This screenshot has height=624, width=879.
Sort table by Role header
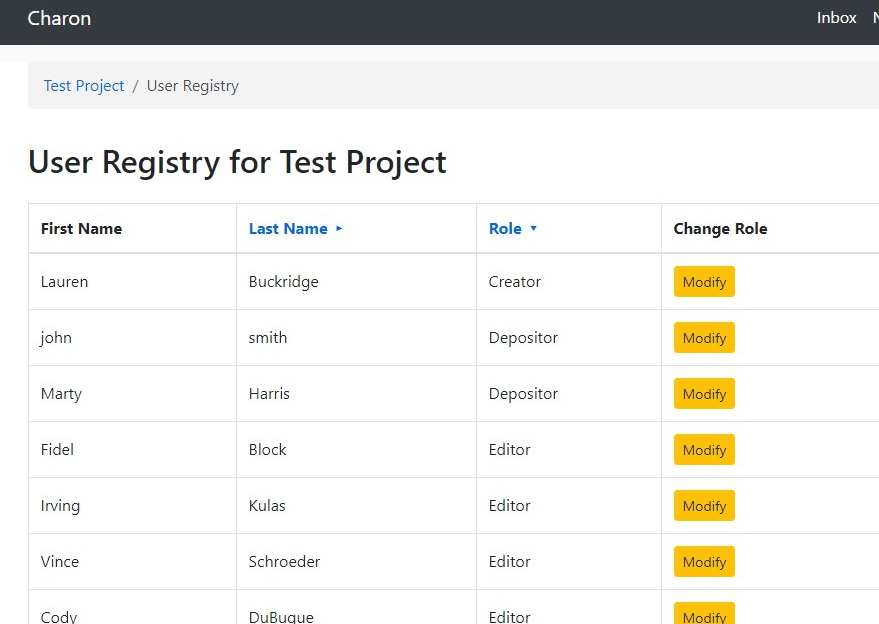pos(505,229)
